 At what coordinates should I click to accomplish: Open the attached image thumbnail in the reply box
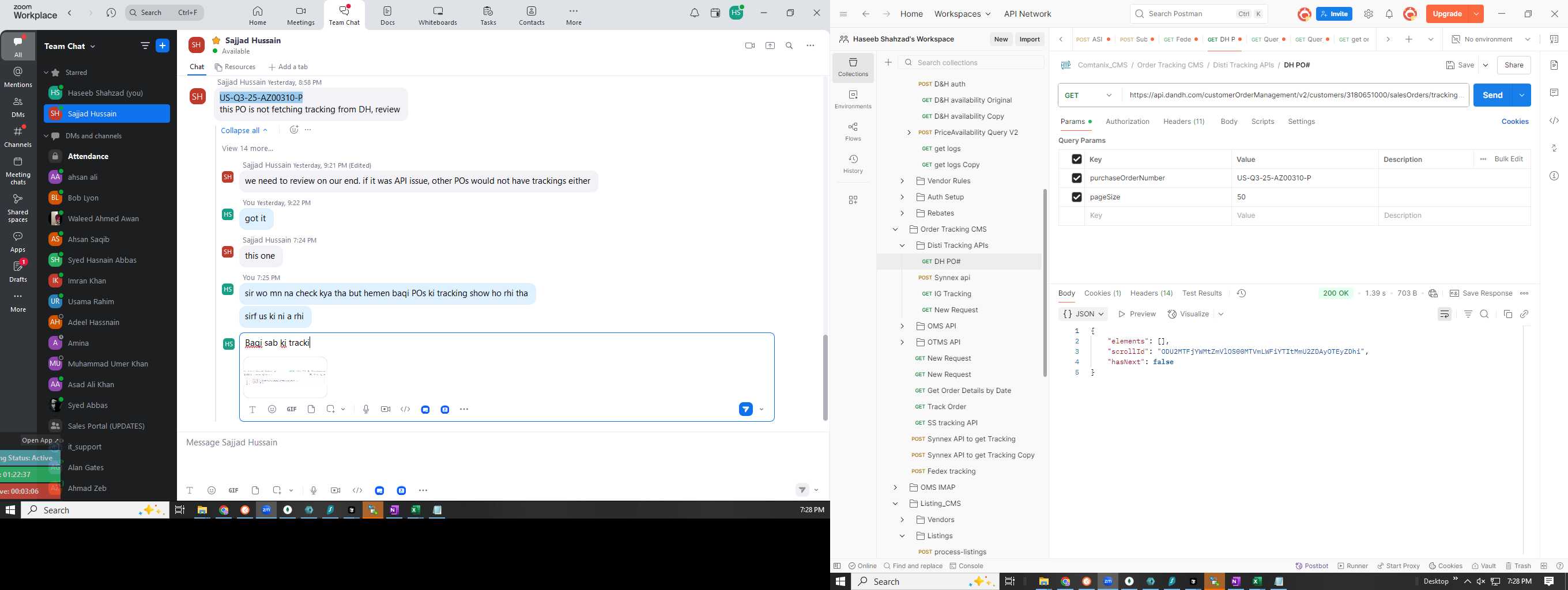tap(285, 377)
